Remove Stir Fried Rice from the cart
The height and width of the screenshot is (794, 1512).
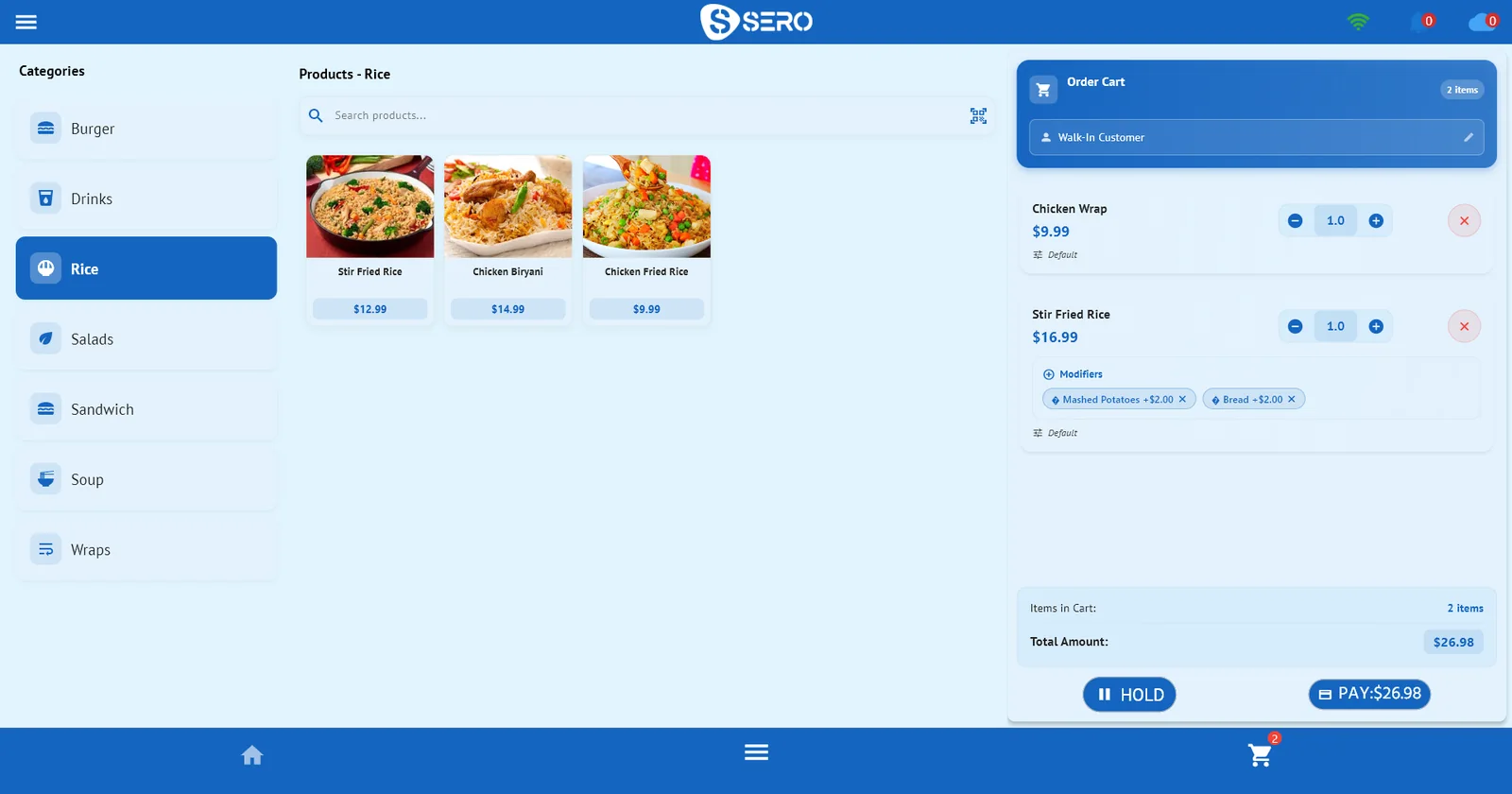coord(1464,327)
